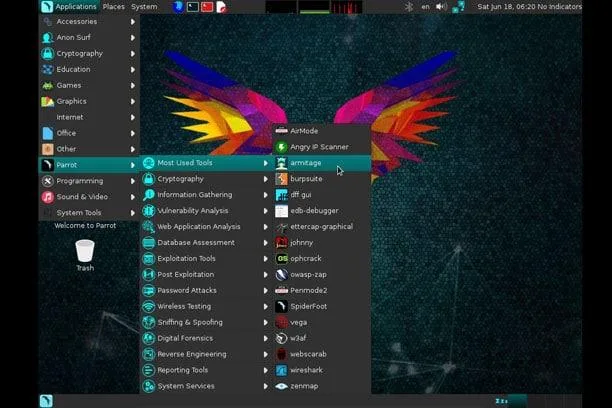Open the Applications menu

pos(69,7)
